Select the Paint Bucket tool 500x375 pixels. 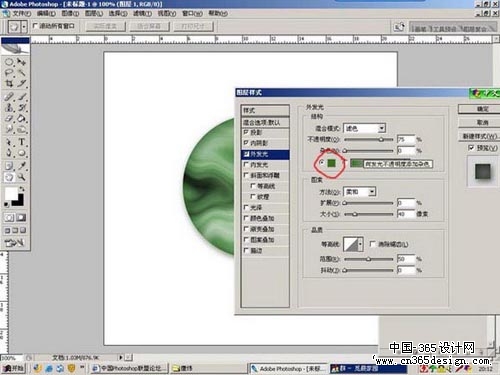tap(22, 118)
